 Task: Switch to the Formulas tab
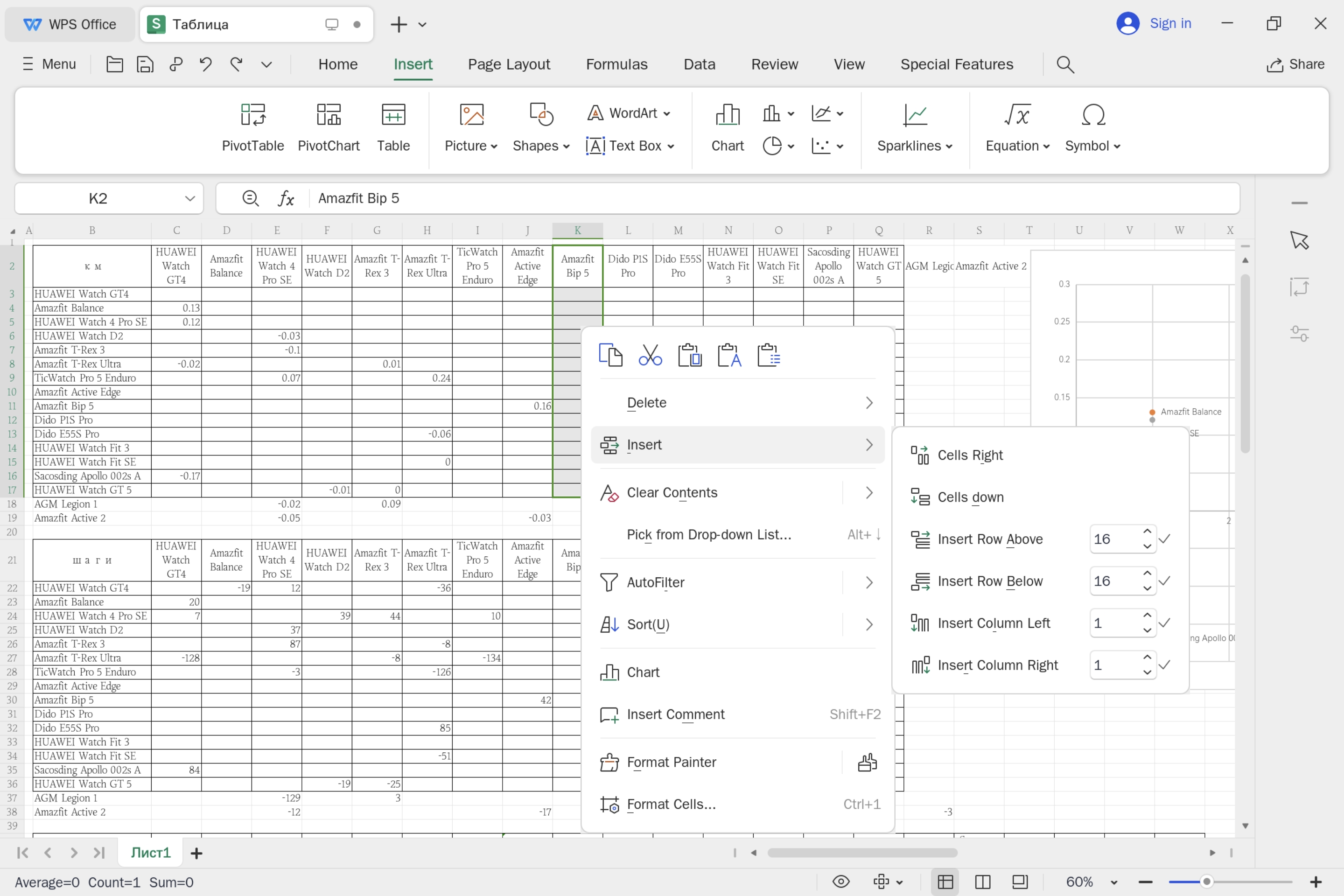pyautogui.click(x=616, y=64)
